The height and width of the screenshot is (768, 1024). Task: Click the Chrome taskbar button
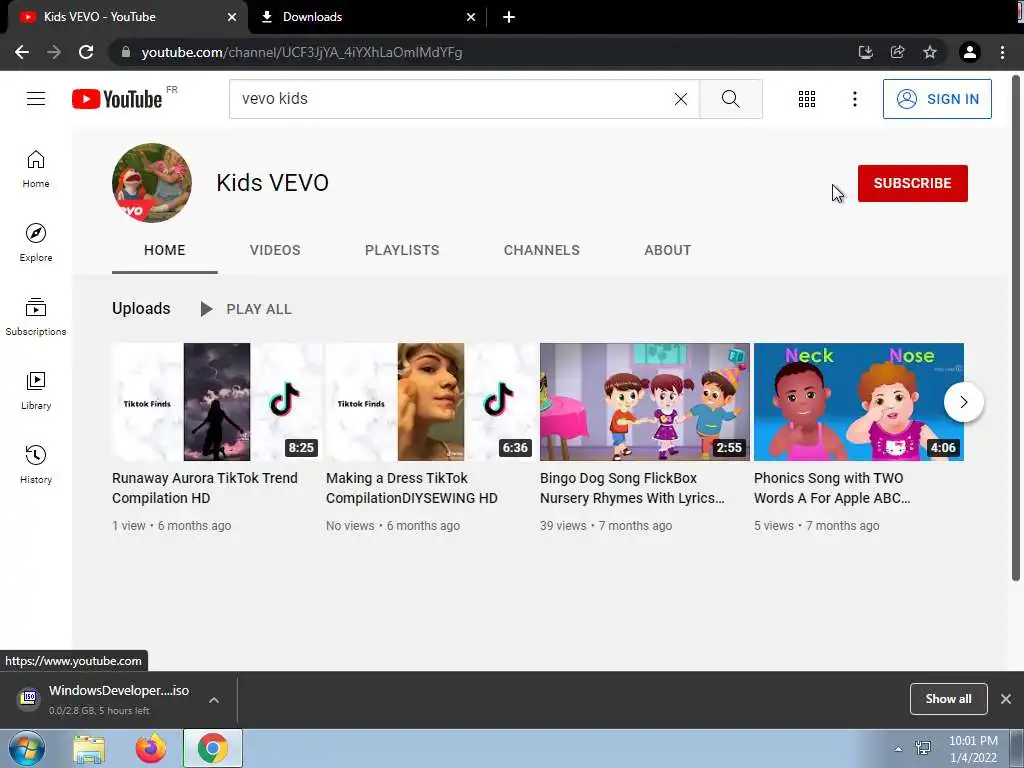tap(213, 748)
